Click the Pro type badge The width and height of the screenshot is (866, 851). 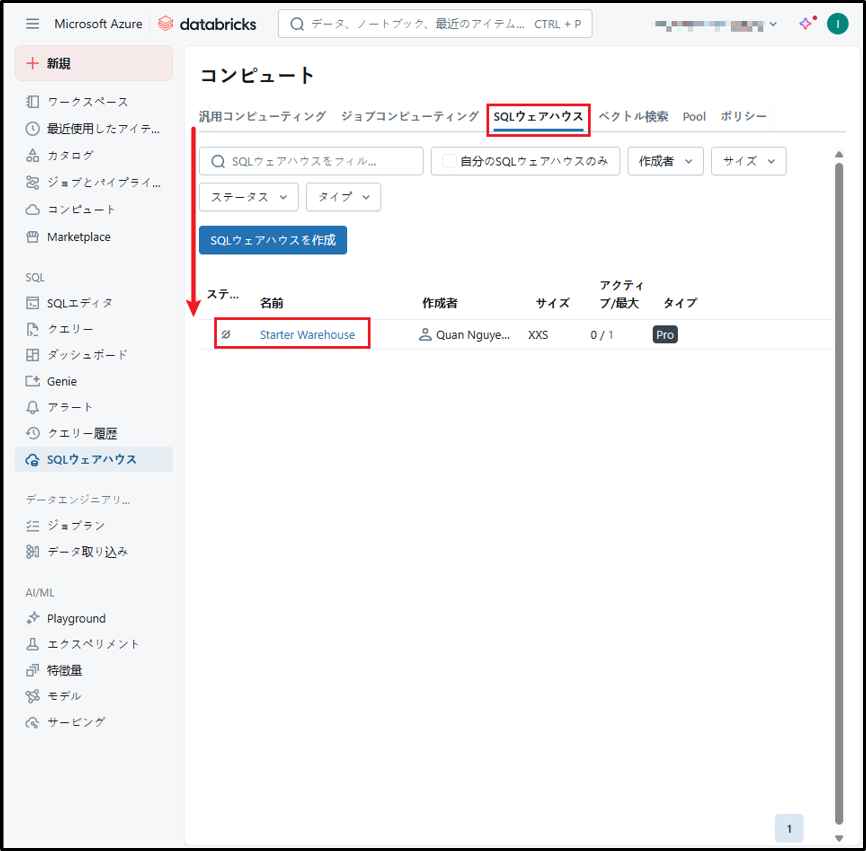tap(665, 335)
